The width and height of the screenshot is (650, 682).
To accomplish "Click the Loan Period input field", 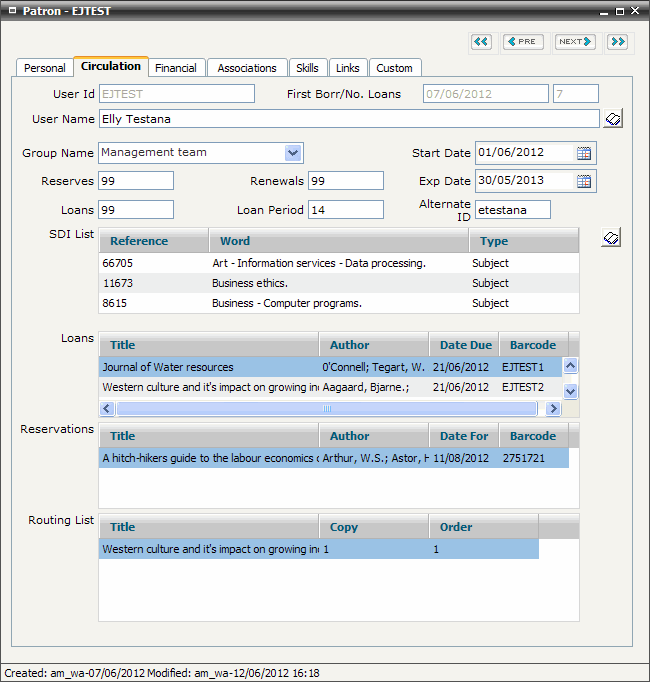I will [x=345, y=210].
